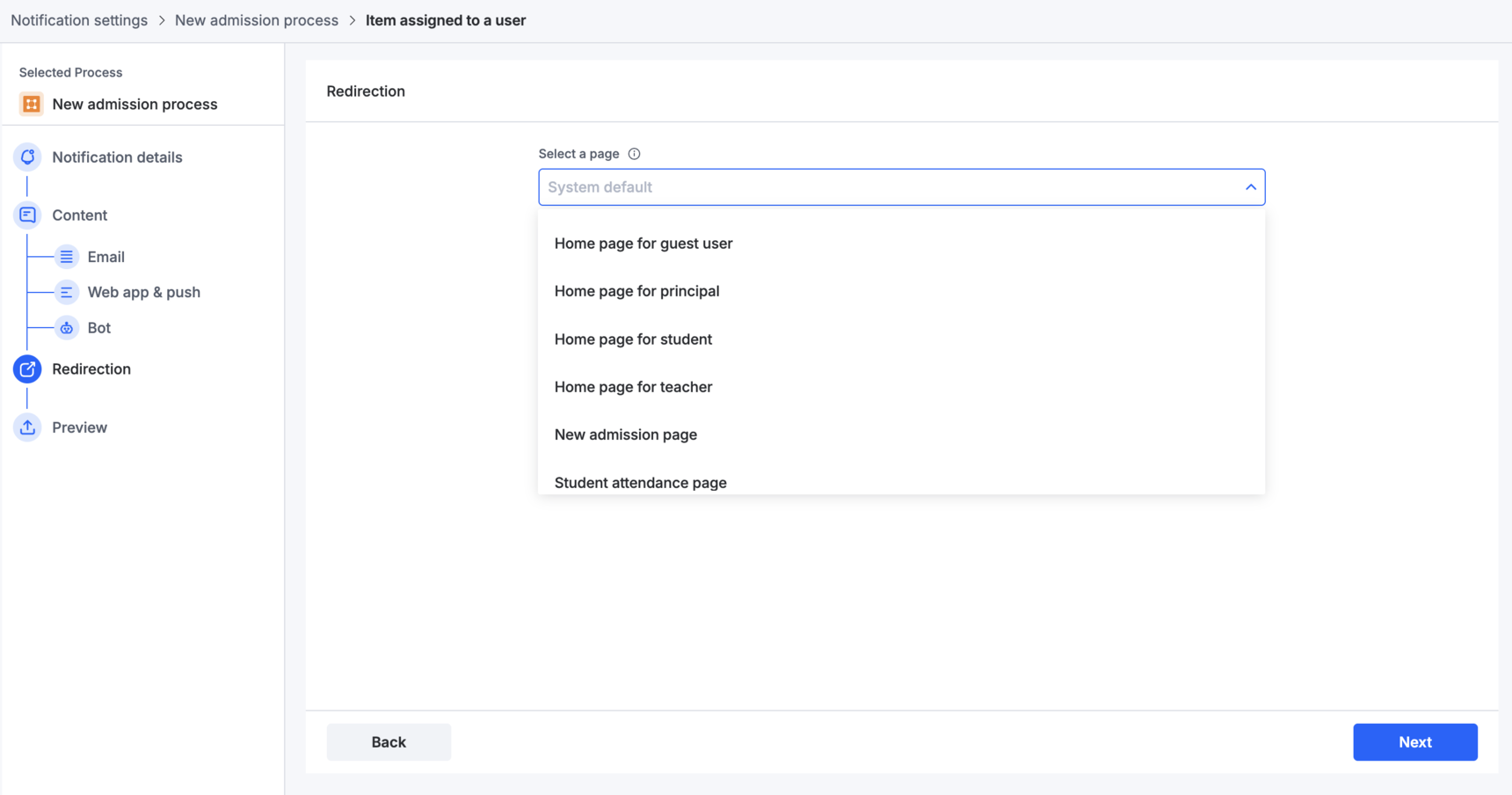Viewport: 1512px width, 795px height.
Task: Select the Web app & push icon
Action: (67, 293)
